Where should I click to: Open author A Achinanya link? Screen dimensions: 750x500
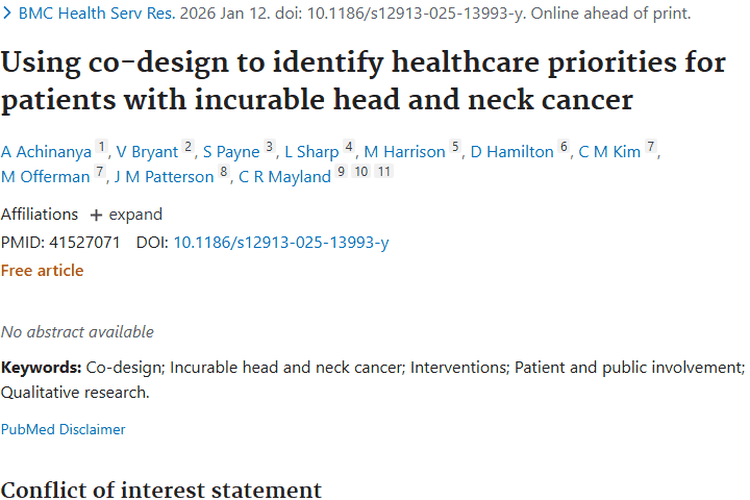46,152
